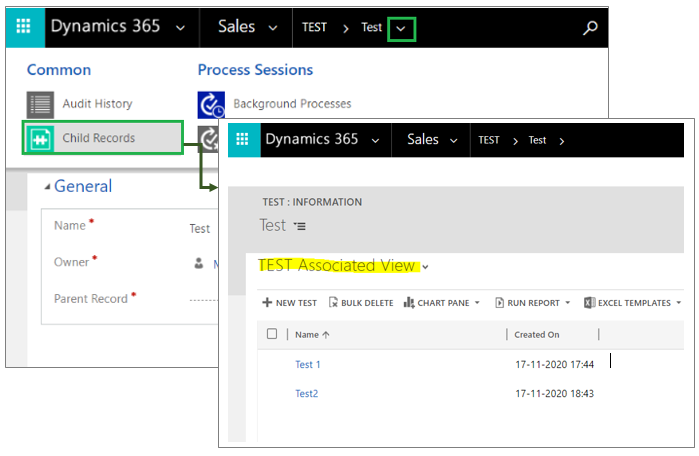Screen dimensions: 699x456
Task: Expand Sales dropdown chevron in front window
Action: 453,141
